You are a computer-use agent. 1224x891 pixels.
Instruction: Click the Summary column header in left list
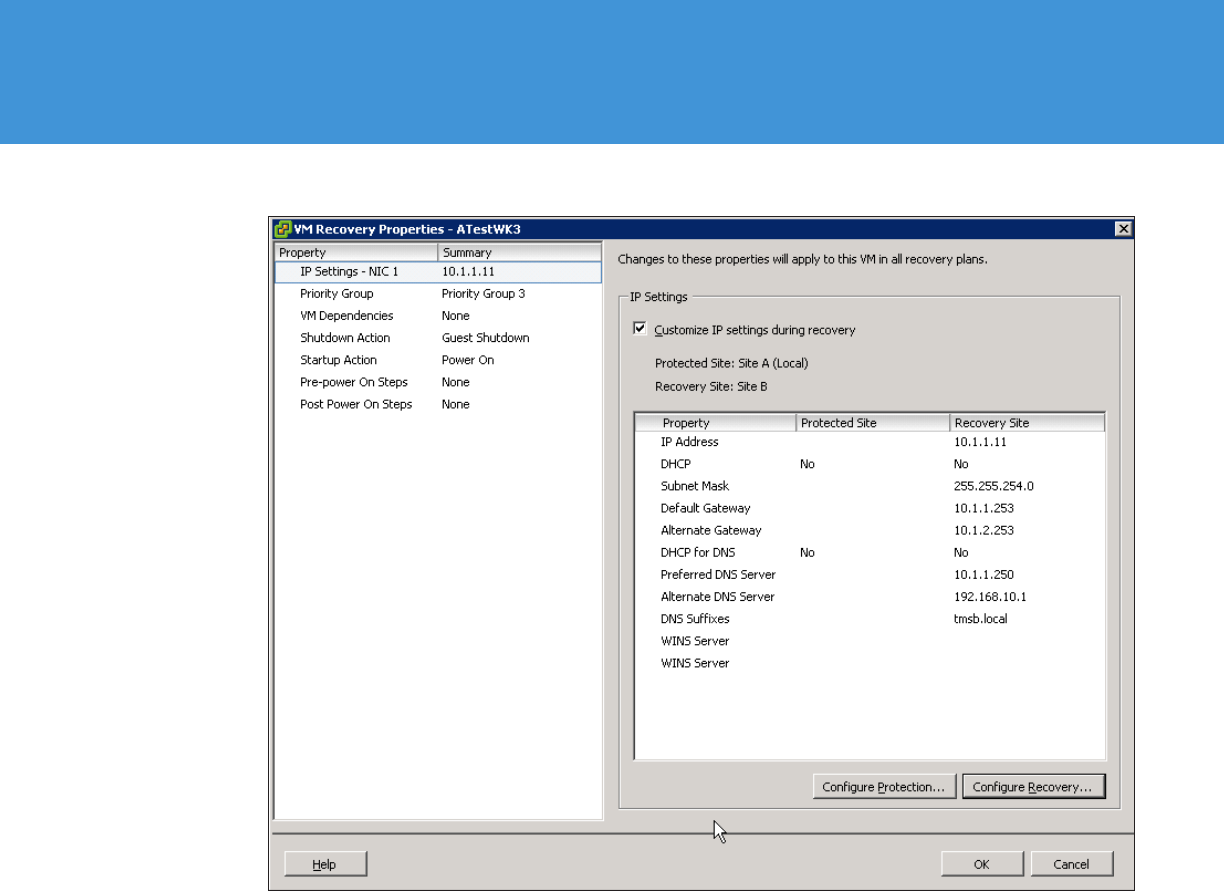click(520, 252)
